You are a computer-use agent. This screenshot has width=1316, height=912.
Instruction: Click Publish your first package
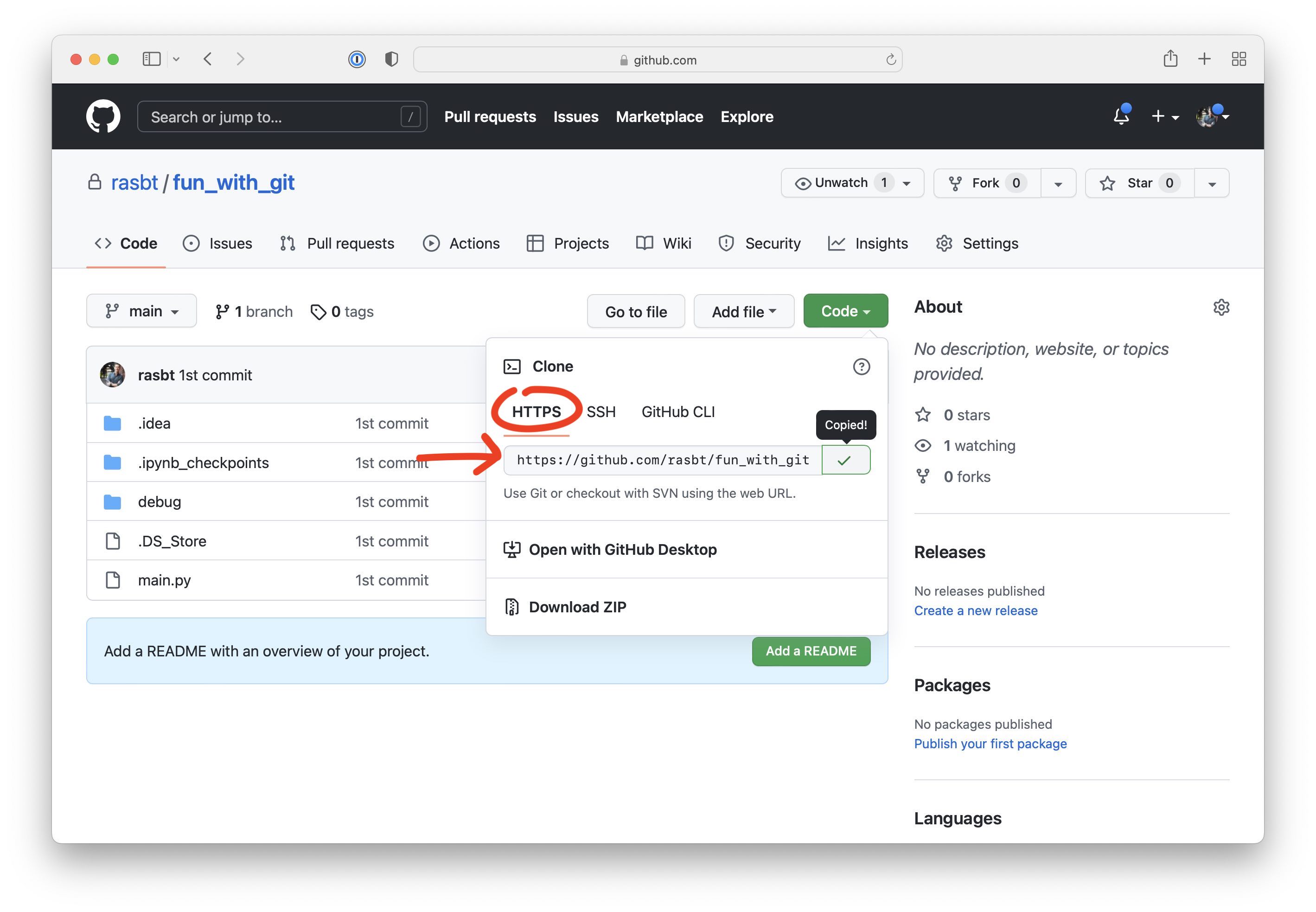pyautogui.click(x=990, y=744)
